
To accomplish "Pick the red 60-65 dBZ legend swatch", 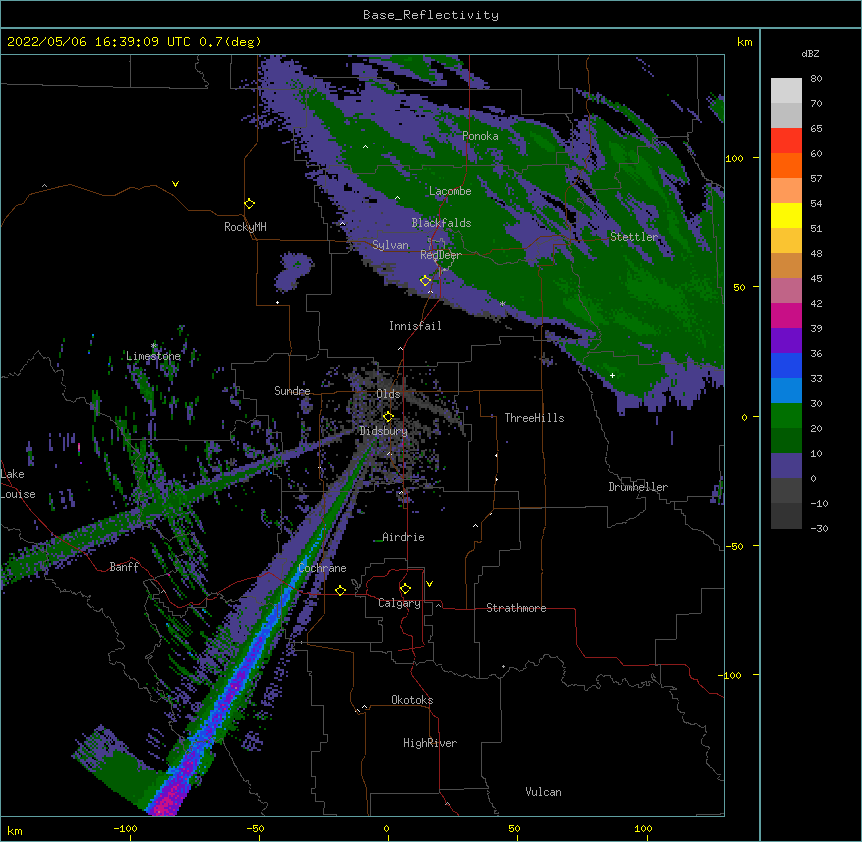I will coord(786,141).
